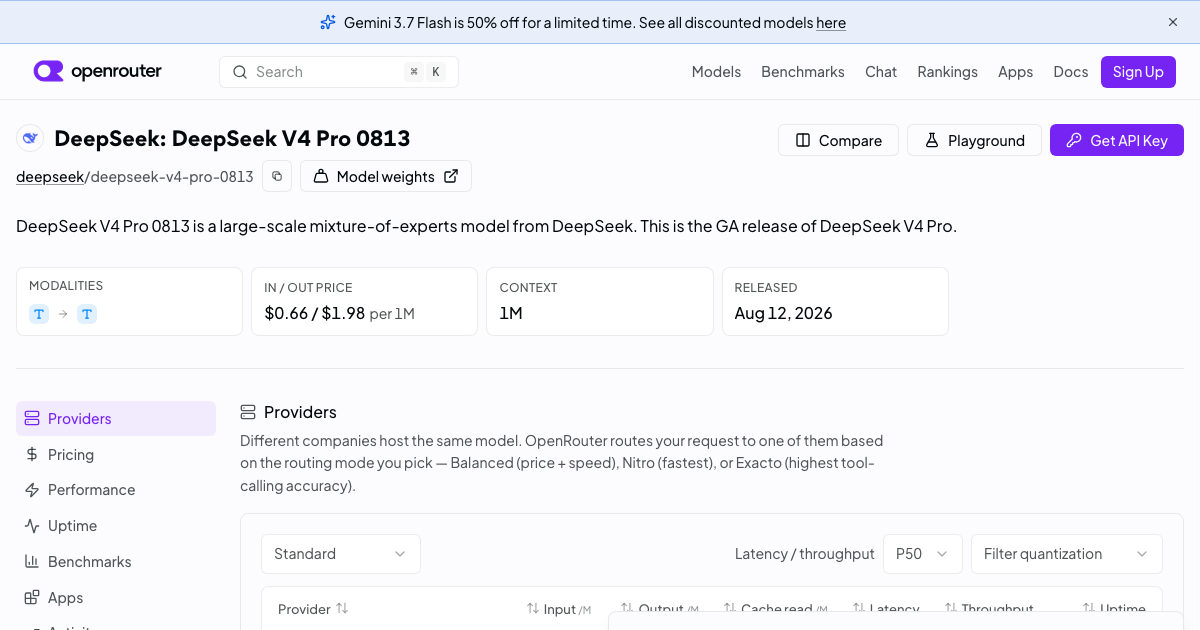This screenshot has height=630, width=1200.
Task: Sort table by Provider column arrows
Action: 342,608
